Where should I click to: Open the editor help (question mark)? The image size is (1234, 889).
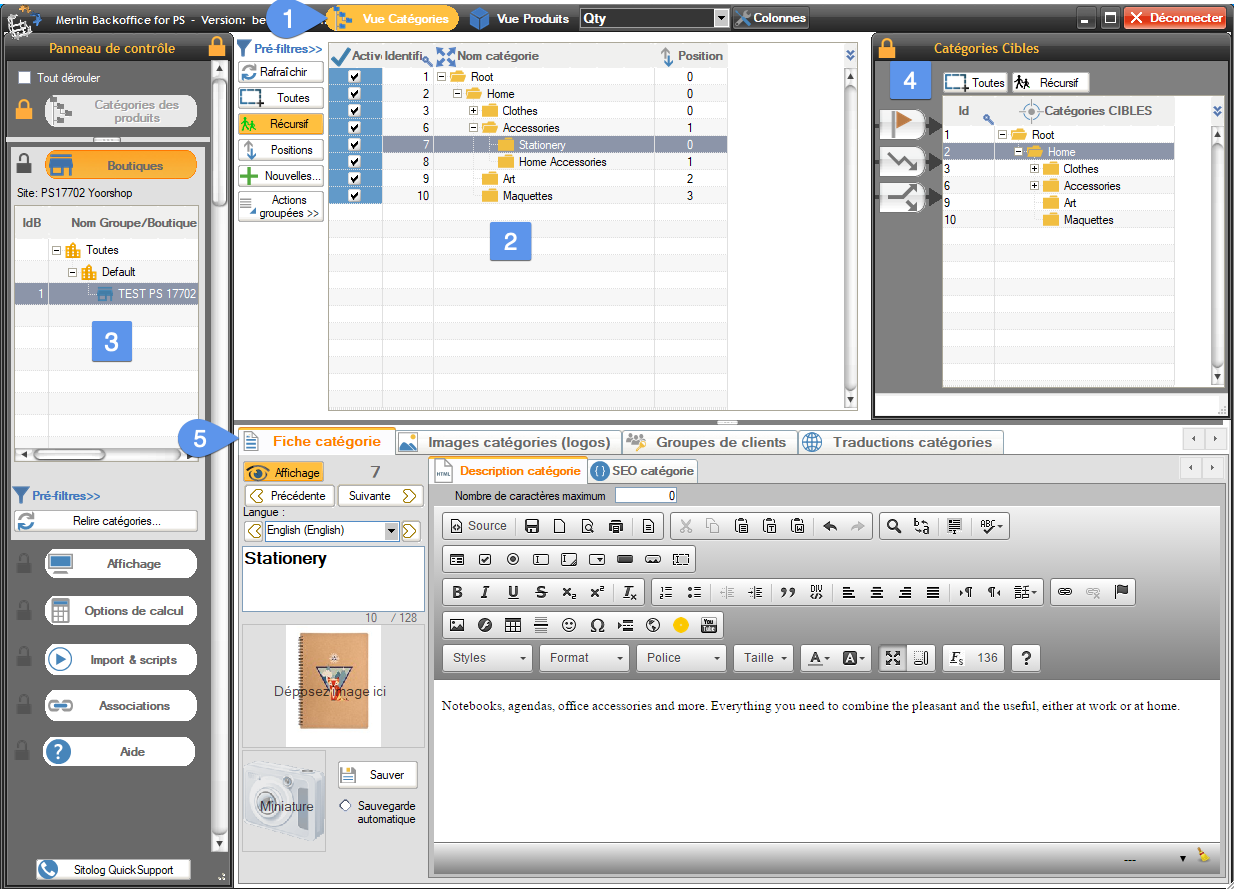tap(1025, 658)
